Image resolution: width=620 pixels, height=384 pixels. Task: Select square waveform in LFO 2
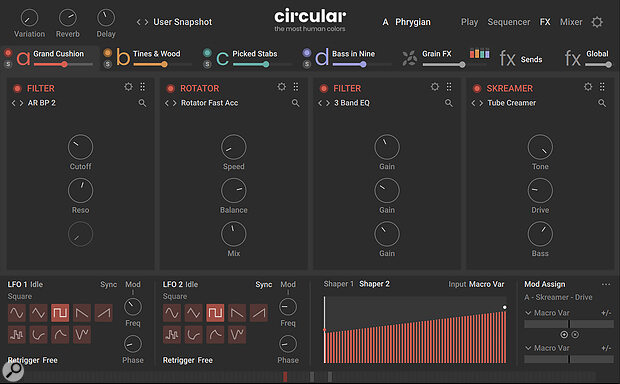(215, 313)
